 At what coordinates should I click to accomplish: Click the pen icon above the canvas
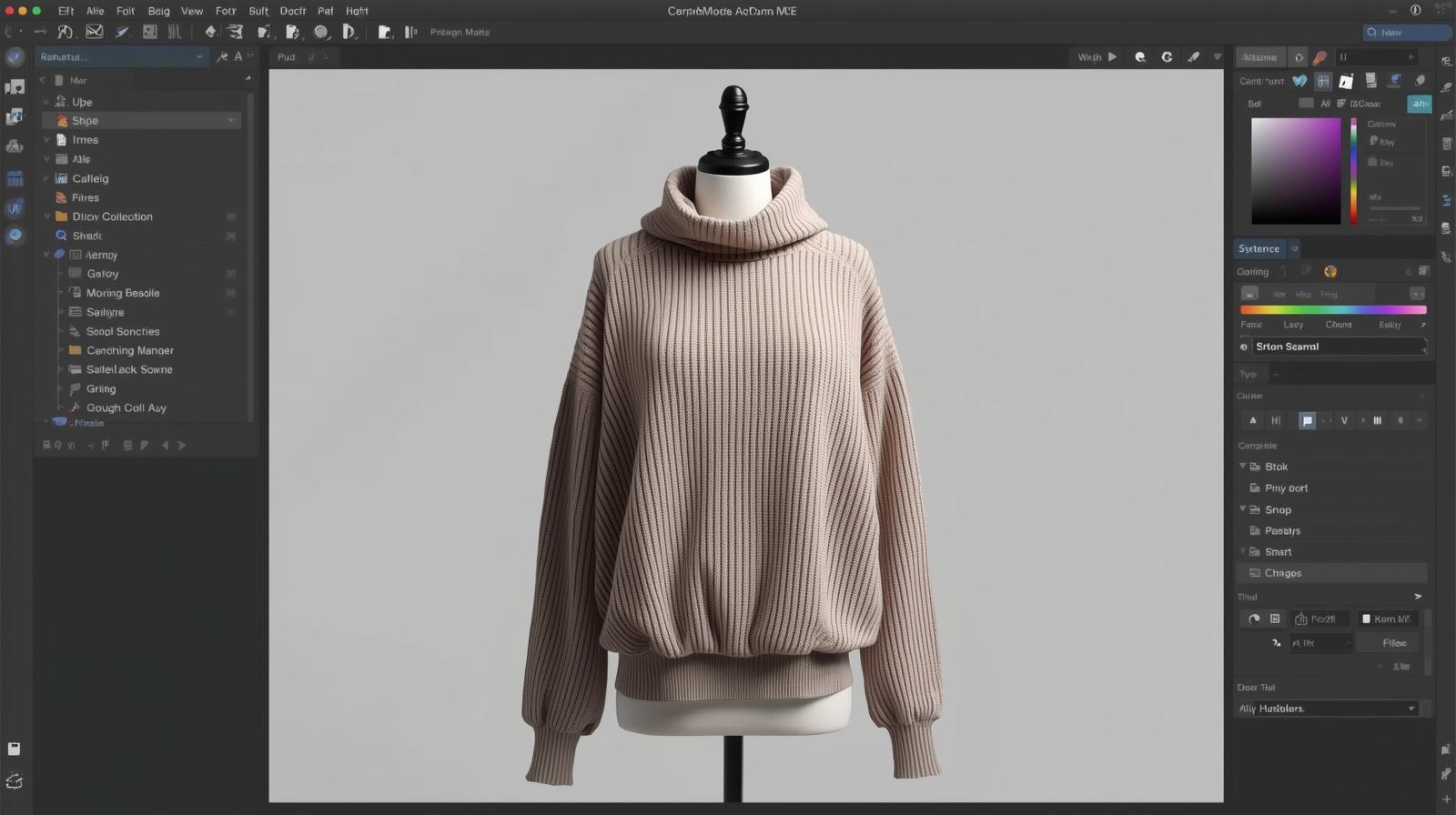1193,56
